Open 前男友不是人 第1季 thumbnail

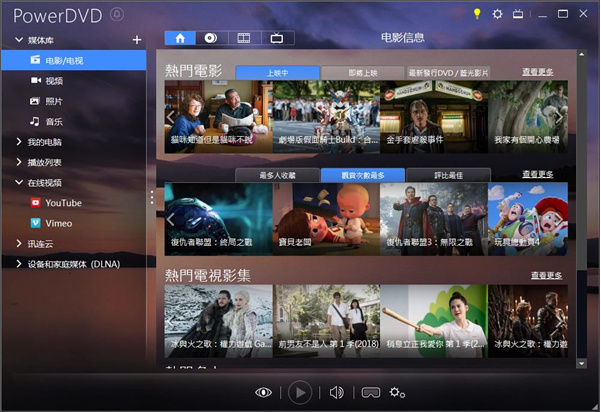point(326,321)
